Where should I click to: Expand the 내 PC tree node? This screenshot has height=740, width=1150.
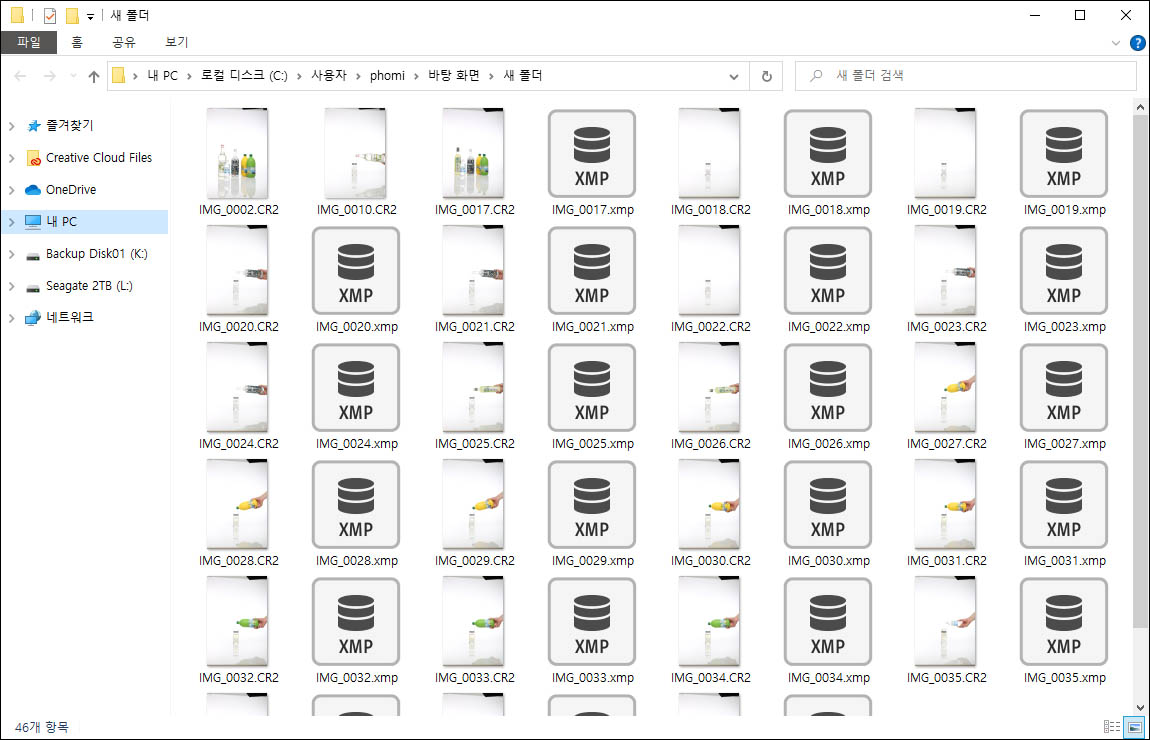point(12,221)
